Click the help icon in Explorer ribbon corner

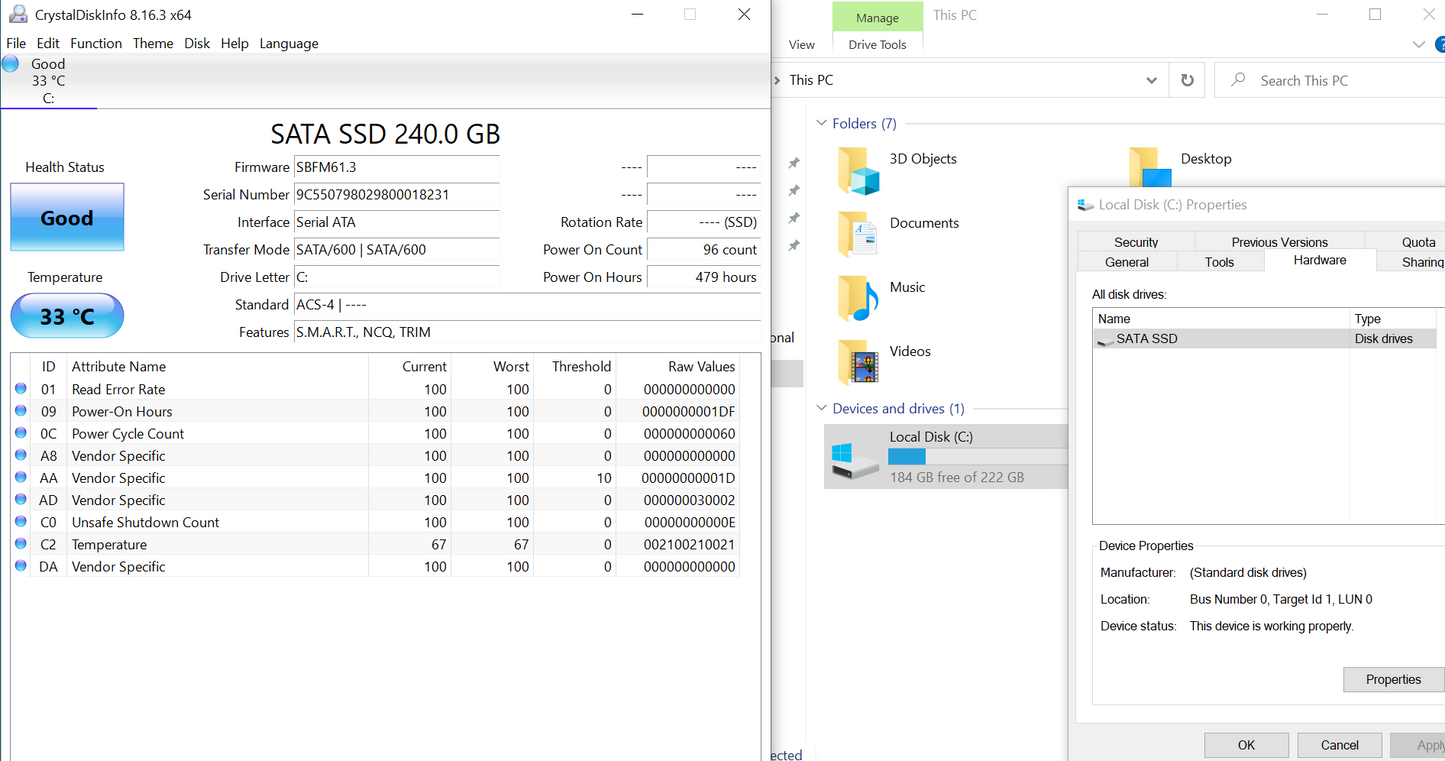pyautogui.click(x=1440, y=45)
